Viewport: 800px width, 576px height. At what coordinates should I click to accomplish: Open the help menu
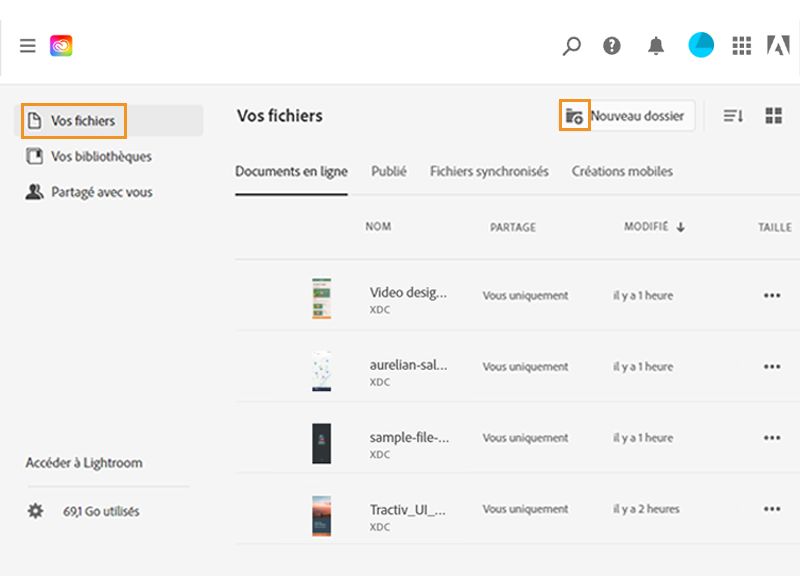tap(613, 46)
